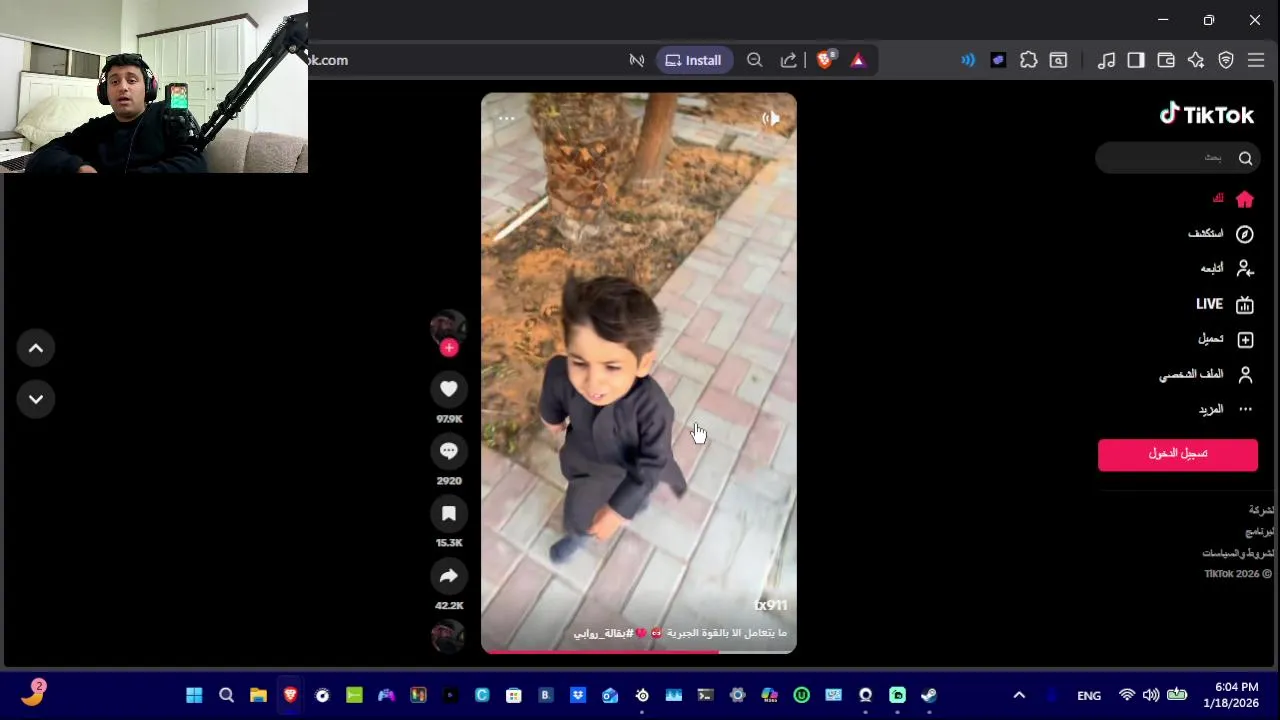The height and width of the screenshot is (720, 1280).
Task: Open the media control music note icon
Action: pos(1106,60)
